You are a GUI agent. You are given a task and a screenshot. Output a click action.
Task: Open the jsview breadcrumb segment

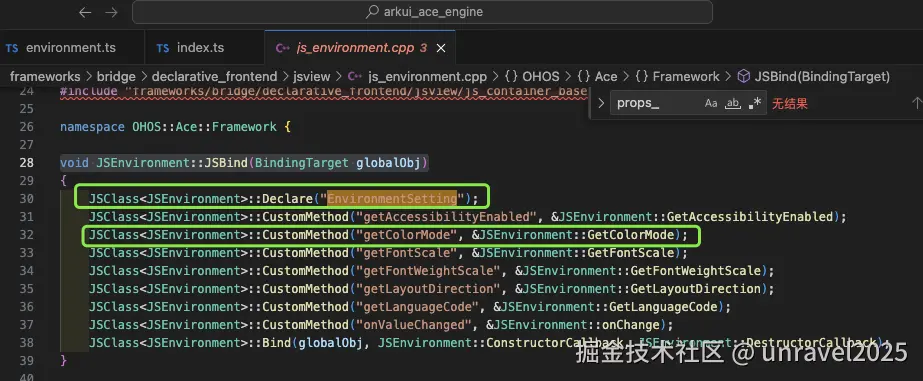click(312, 77)
